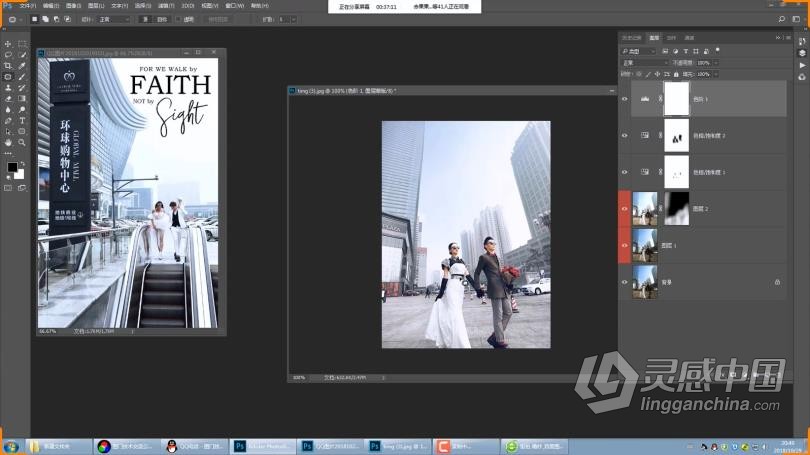Image resolution: width=810 pixels, height=455 pixels.
Task: Open the 滤镜 menu
Action: click(166, 6)
